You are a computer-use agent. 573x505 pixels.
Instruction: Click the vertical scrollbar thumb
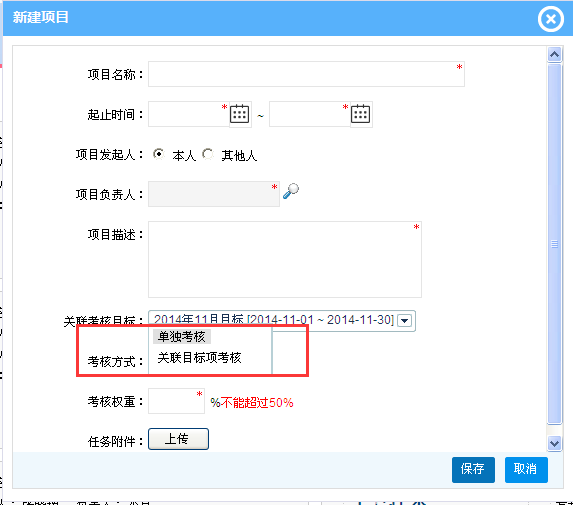tap(554, 244)
